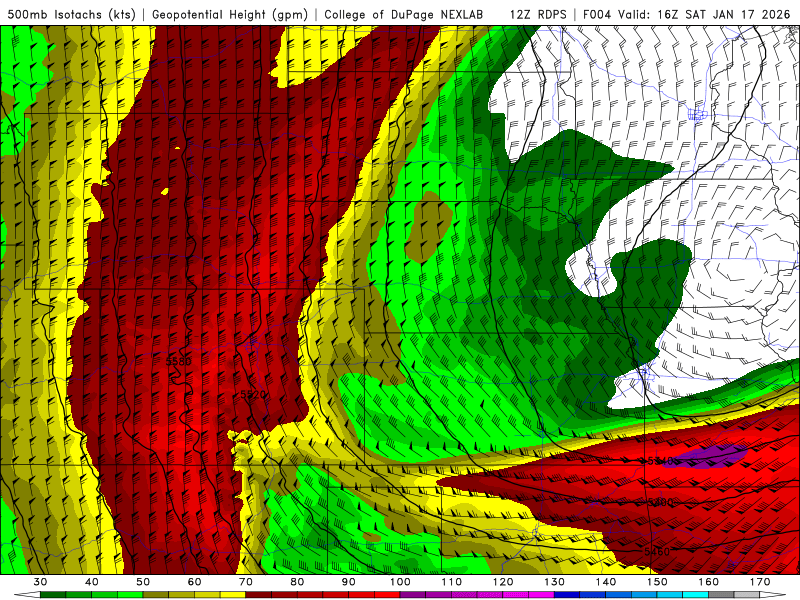
Task: Click the 70 value on the color scale
Action: tap(246, 582)
